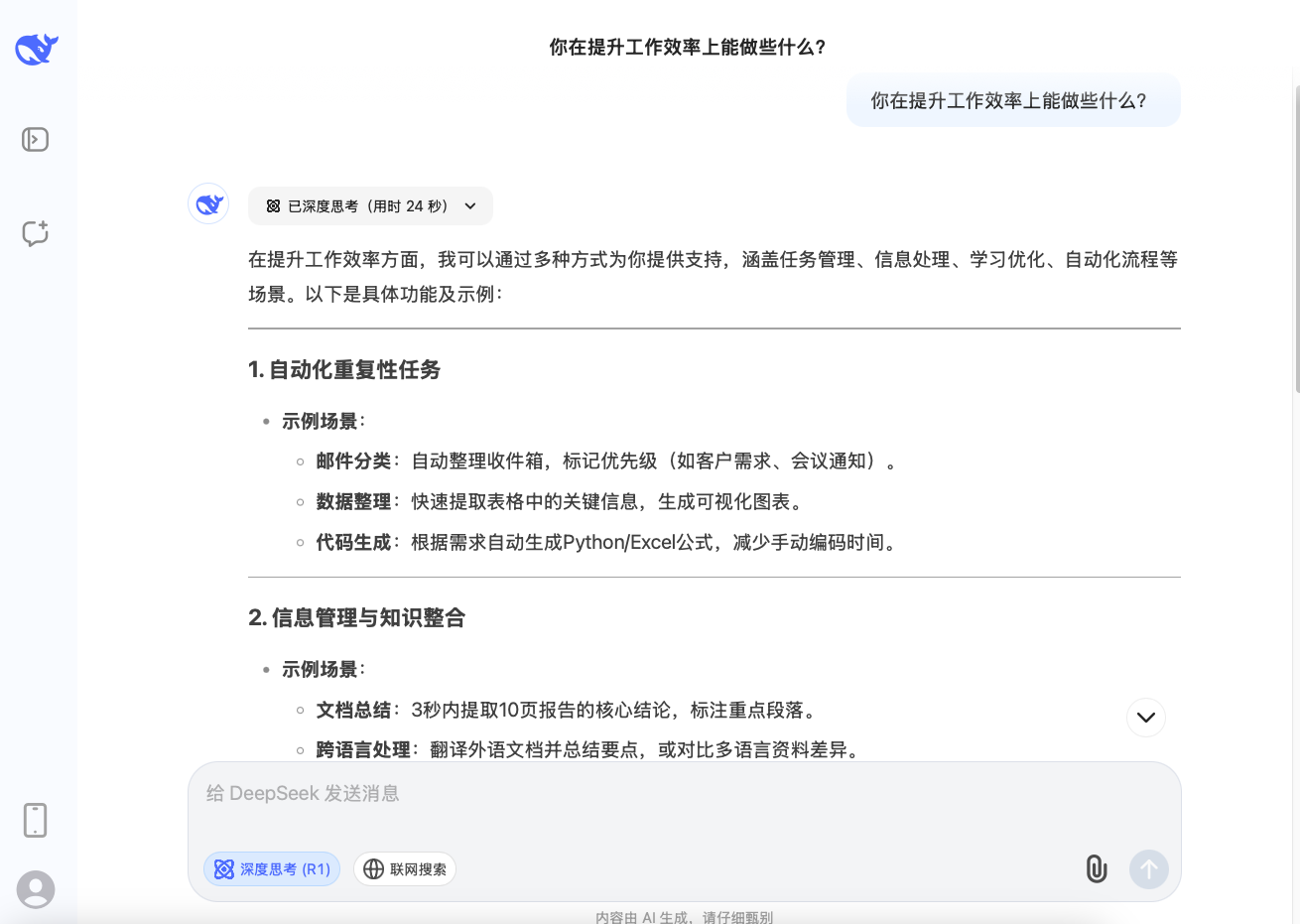Click the user message bubble 你在提升工作效率上能做些什么?
The image size is (1300, 924).
pyautogui.click(x=1013, y=100)
